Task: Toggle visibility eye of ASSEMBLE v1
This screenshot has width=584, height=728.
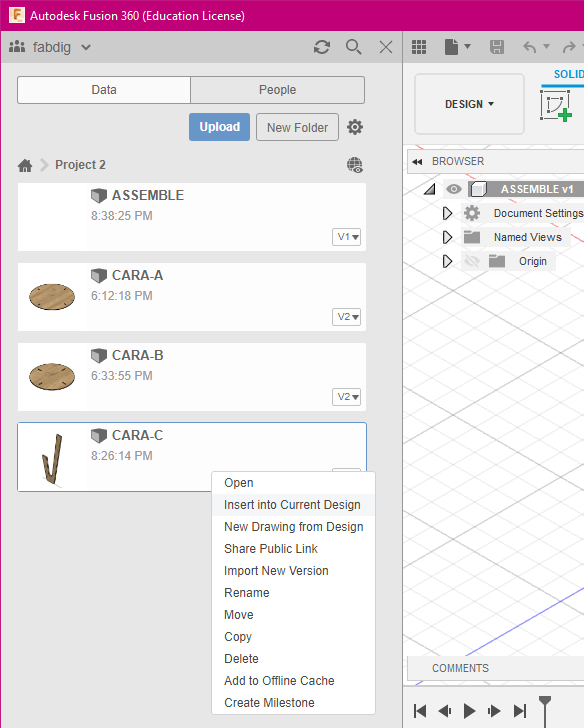Action: pyautogui.click(x=454, y=189)
